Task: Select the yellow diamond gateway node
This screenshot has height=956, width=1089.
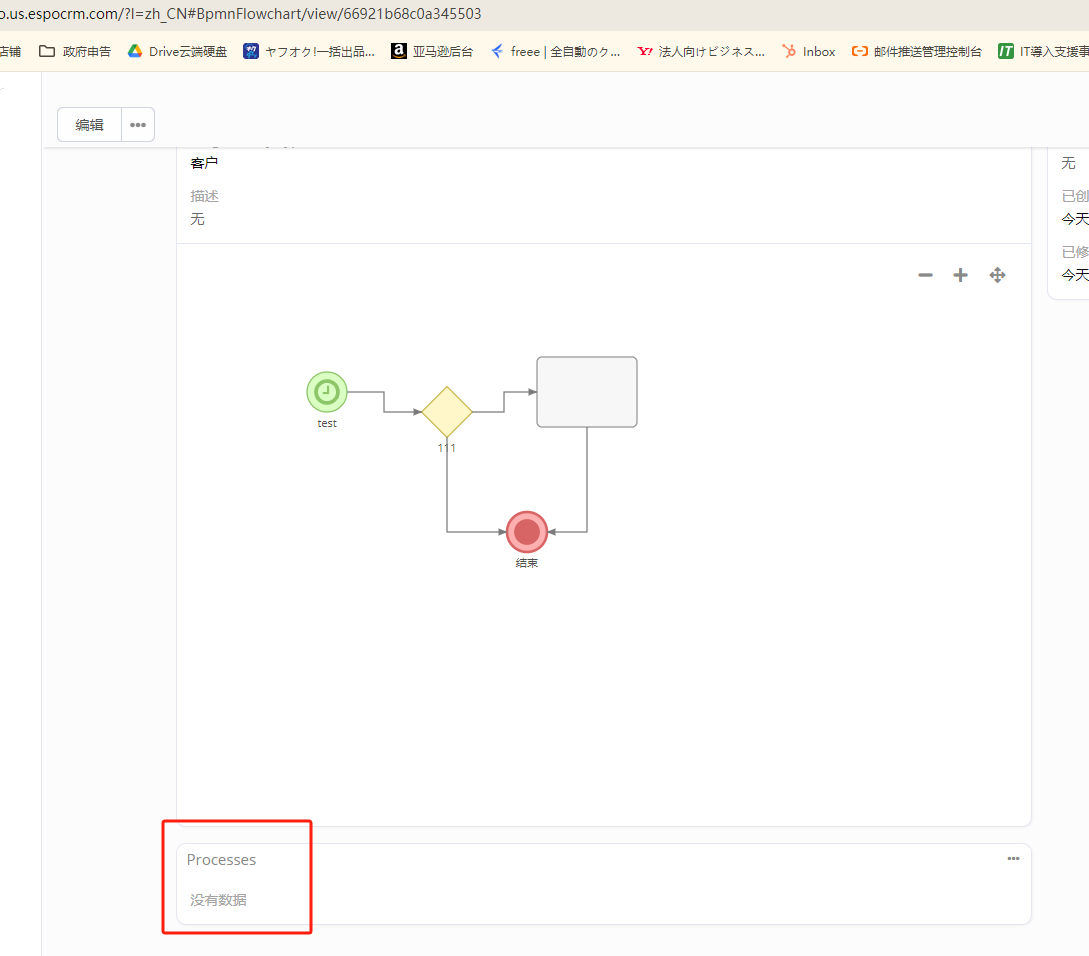Action: coord(447,411)
